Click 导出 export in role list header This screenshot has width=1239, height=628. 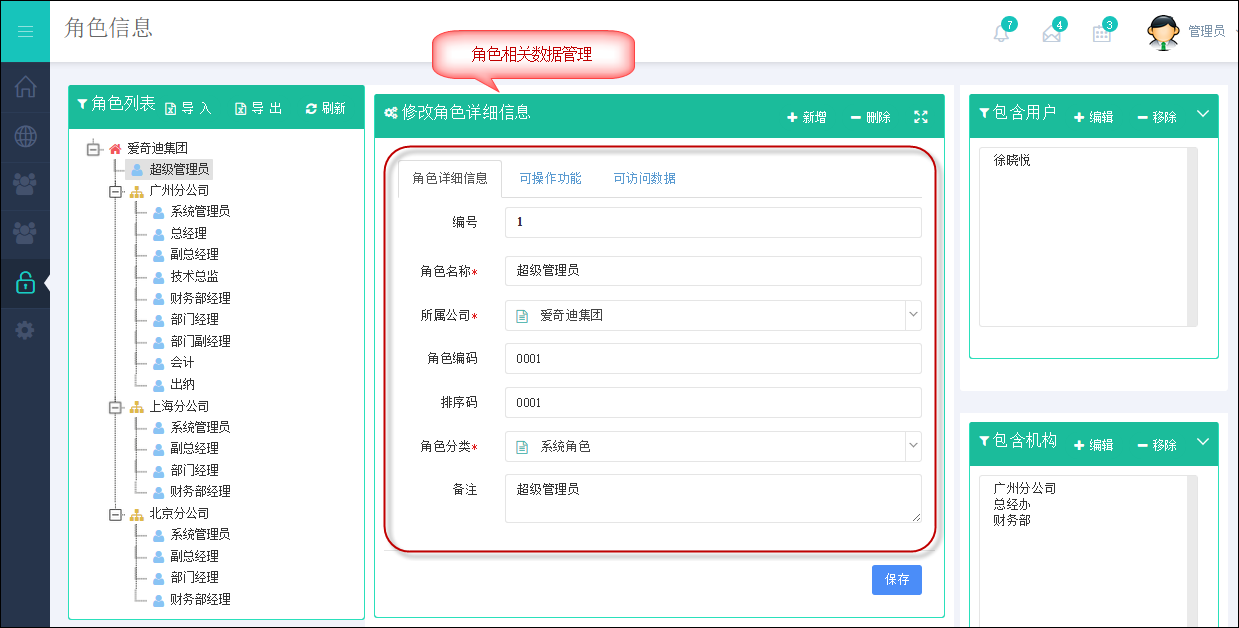click(x=258, y=108)
